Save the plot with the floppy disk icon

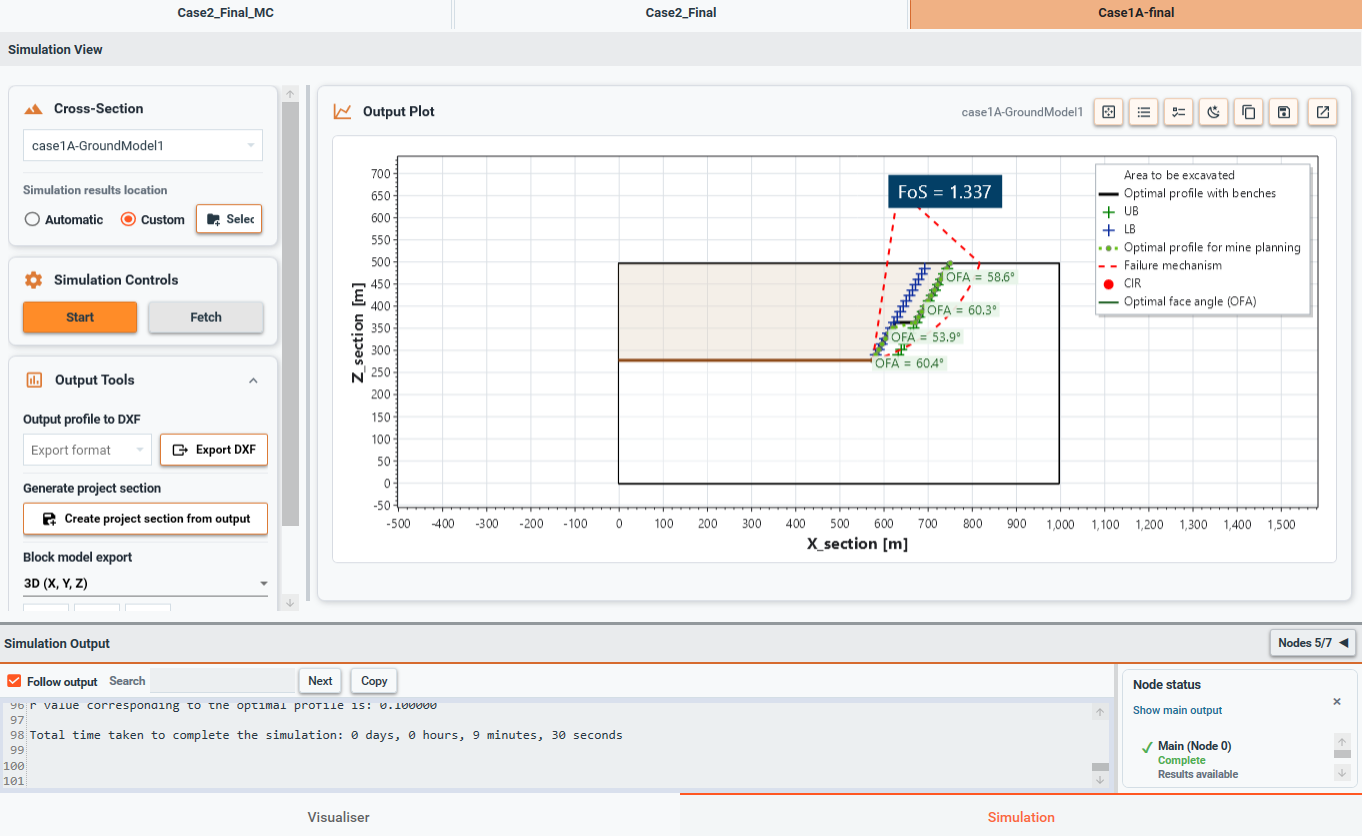coord(1283,112)
